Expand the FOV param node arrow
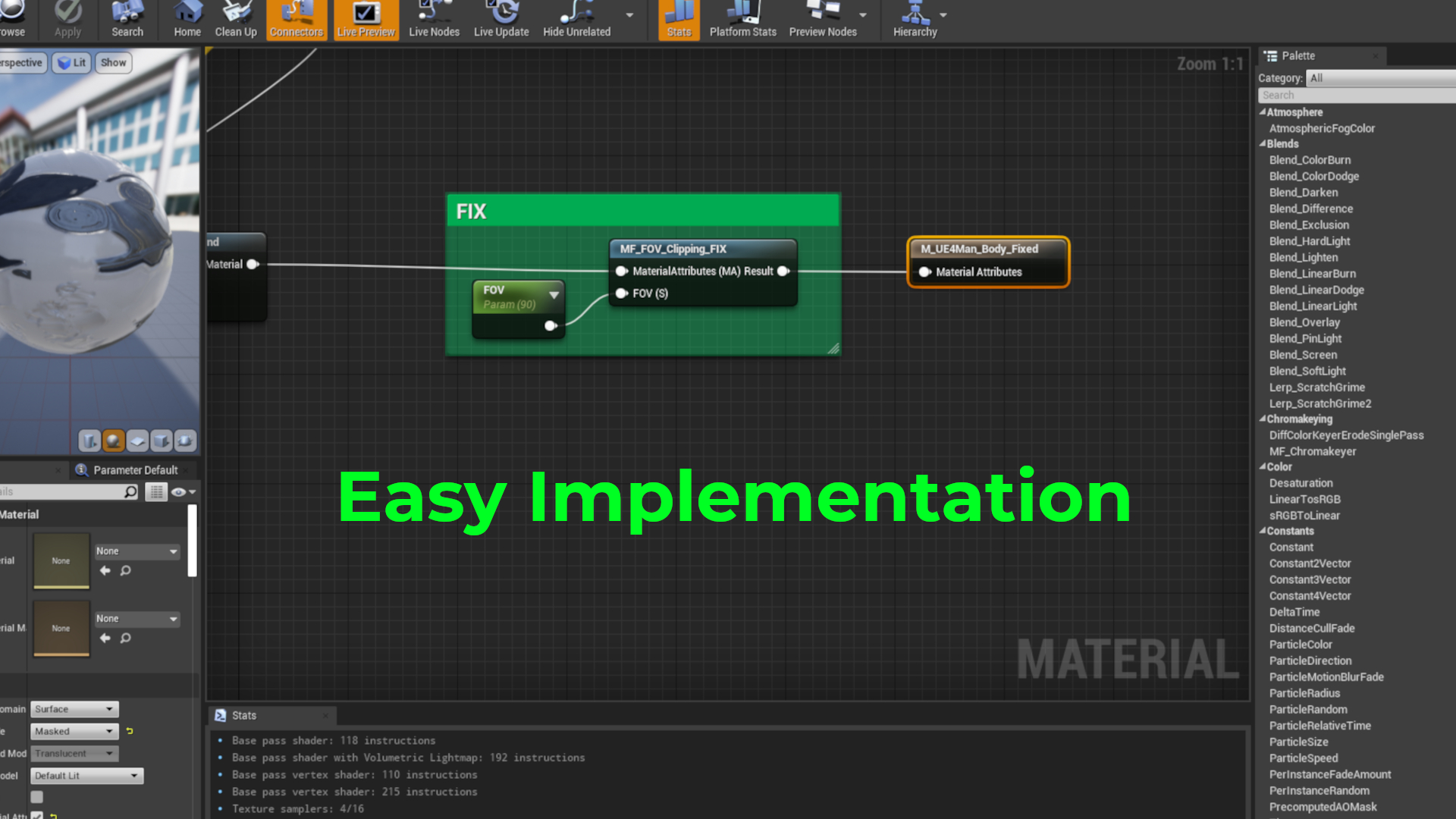The width and height of the screenshot is (1456, 819). click(x=554, y=295)
